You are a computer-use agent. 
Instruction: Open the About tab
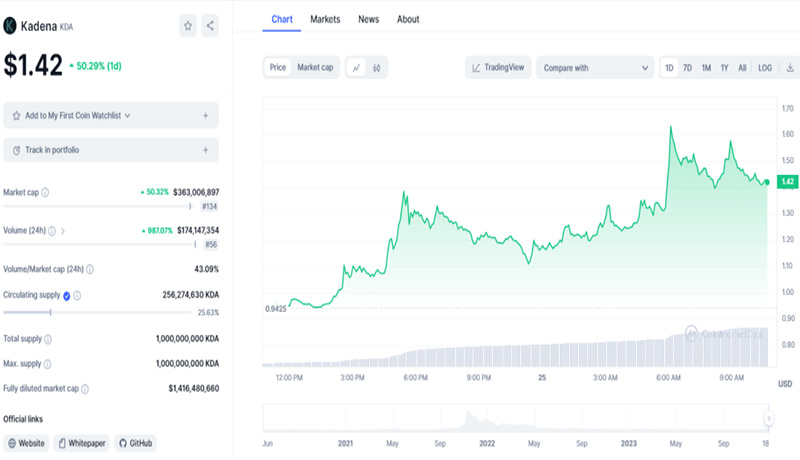point(408,19)
